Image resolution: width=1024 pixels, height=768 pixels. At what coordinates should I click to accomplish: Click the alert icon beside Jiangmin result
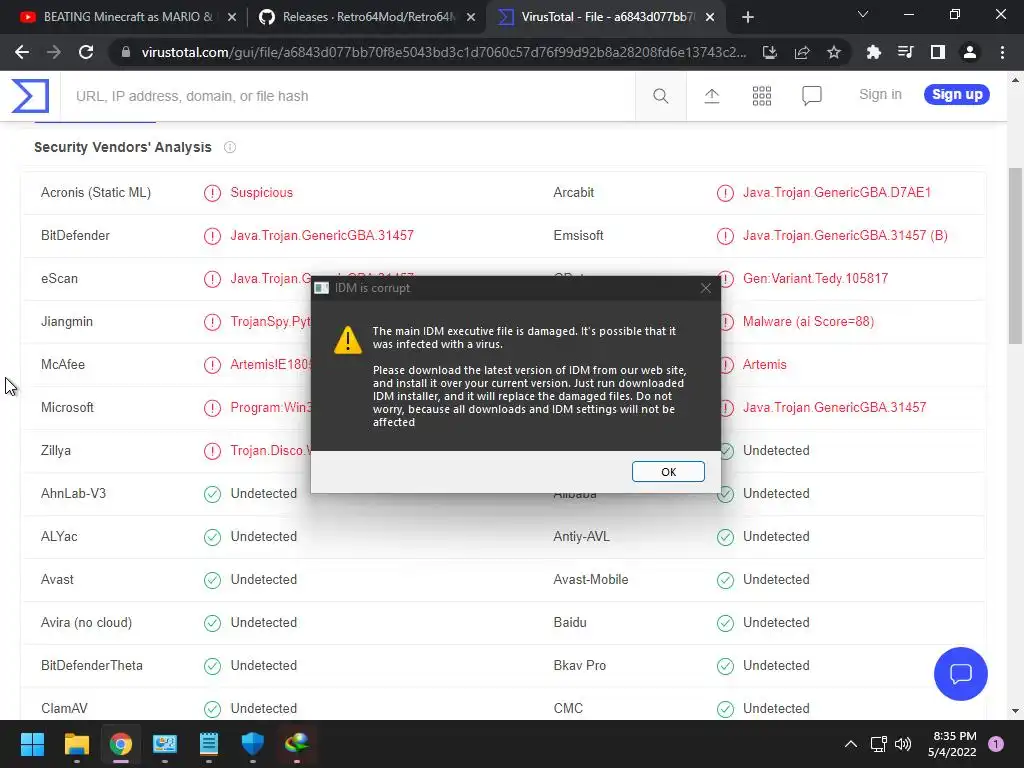click(212, 322)
